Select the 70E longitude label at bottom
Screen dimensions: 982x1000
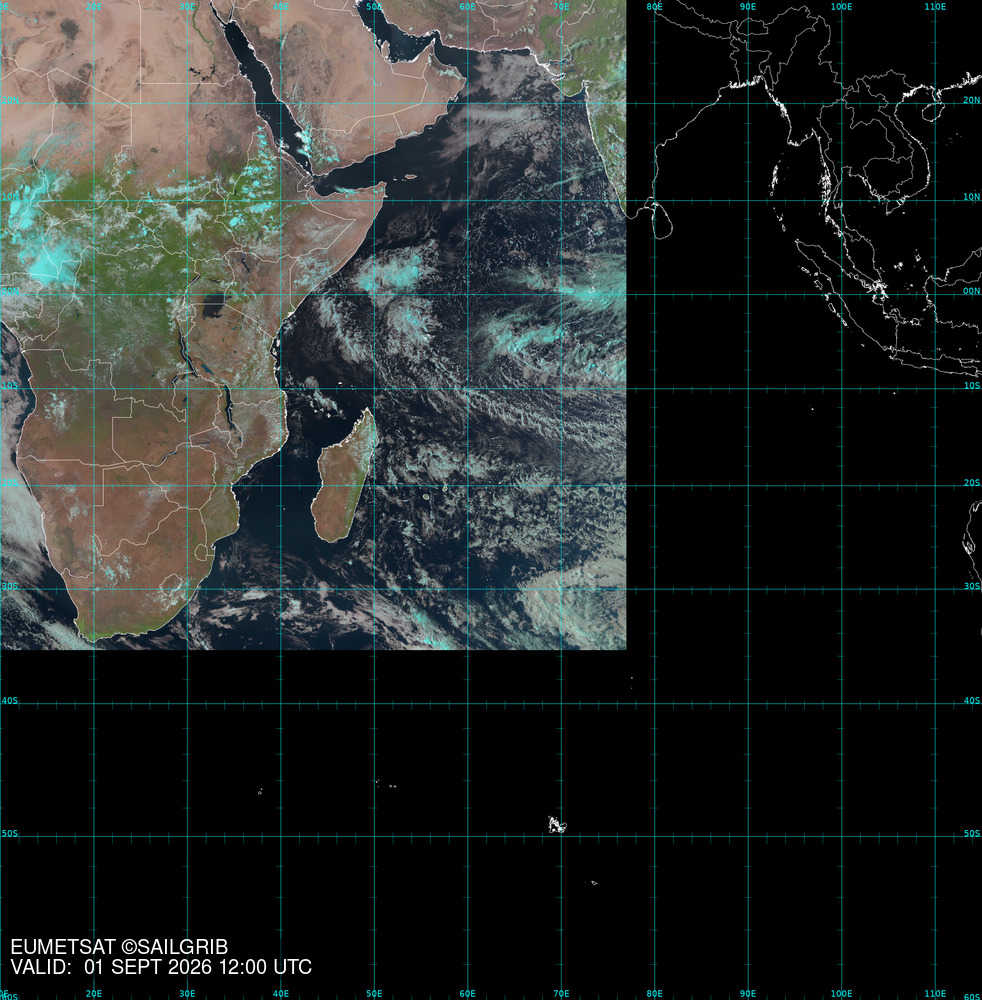coord(561,994)
